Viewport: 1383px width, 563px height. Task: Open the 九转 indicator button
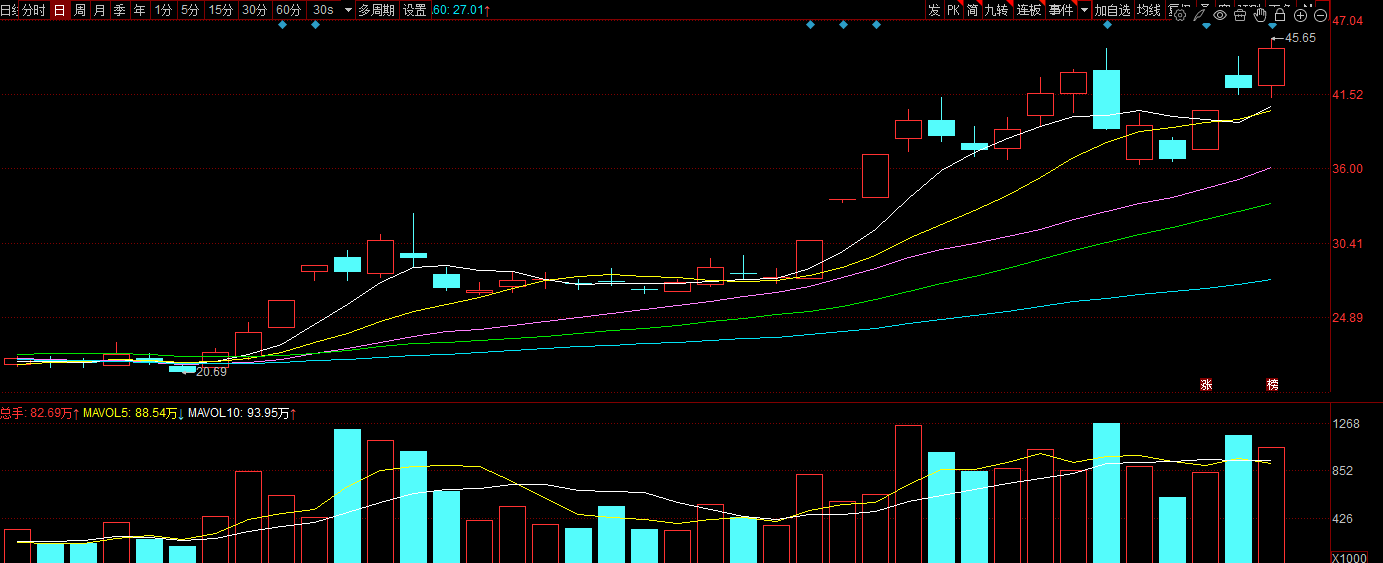pos(996,10)
